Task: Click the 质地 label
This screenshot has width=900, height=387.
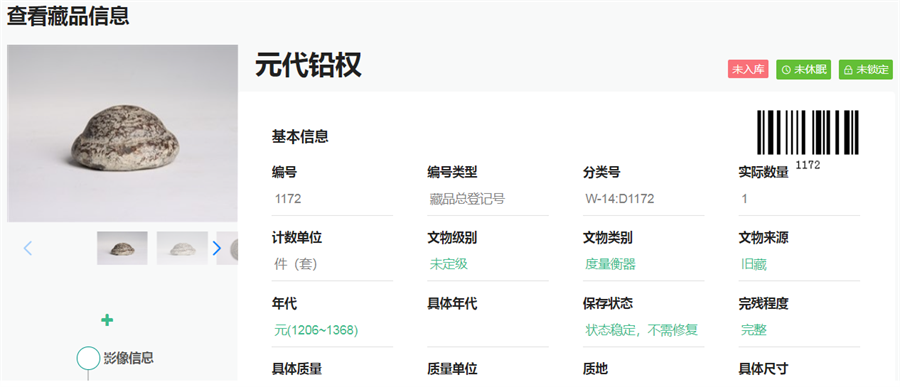Action: point(595,369)
